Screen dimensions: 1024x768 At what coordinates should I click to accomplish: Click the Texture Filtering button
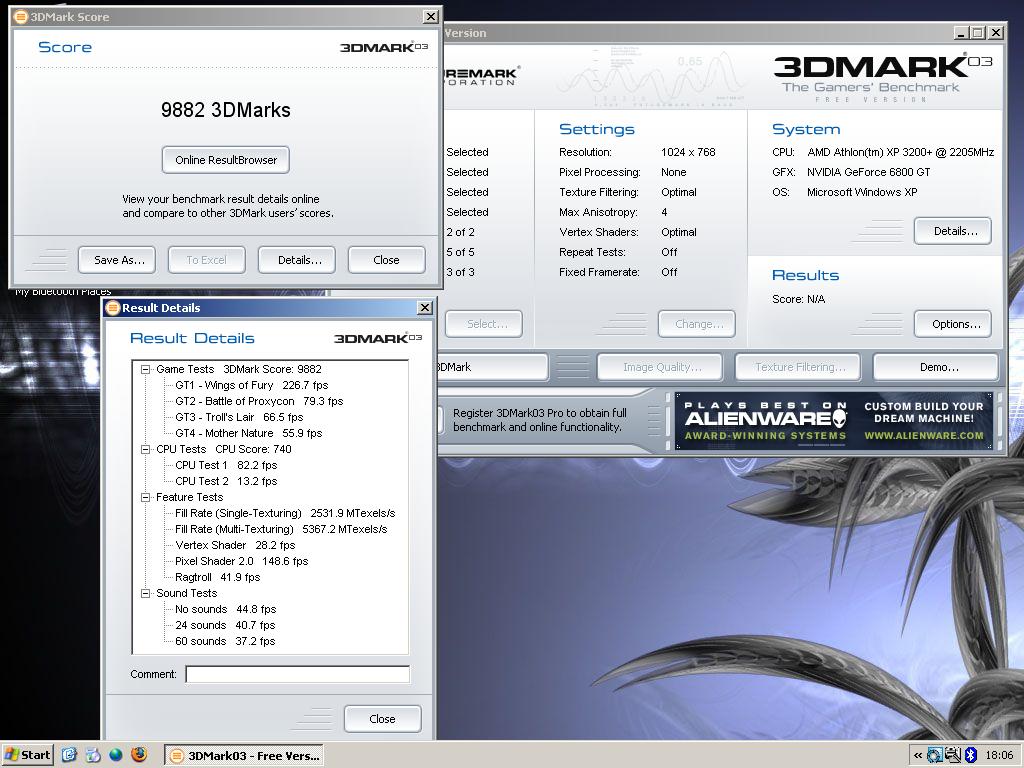(798, 367)
